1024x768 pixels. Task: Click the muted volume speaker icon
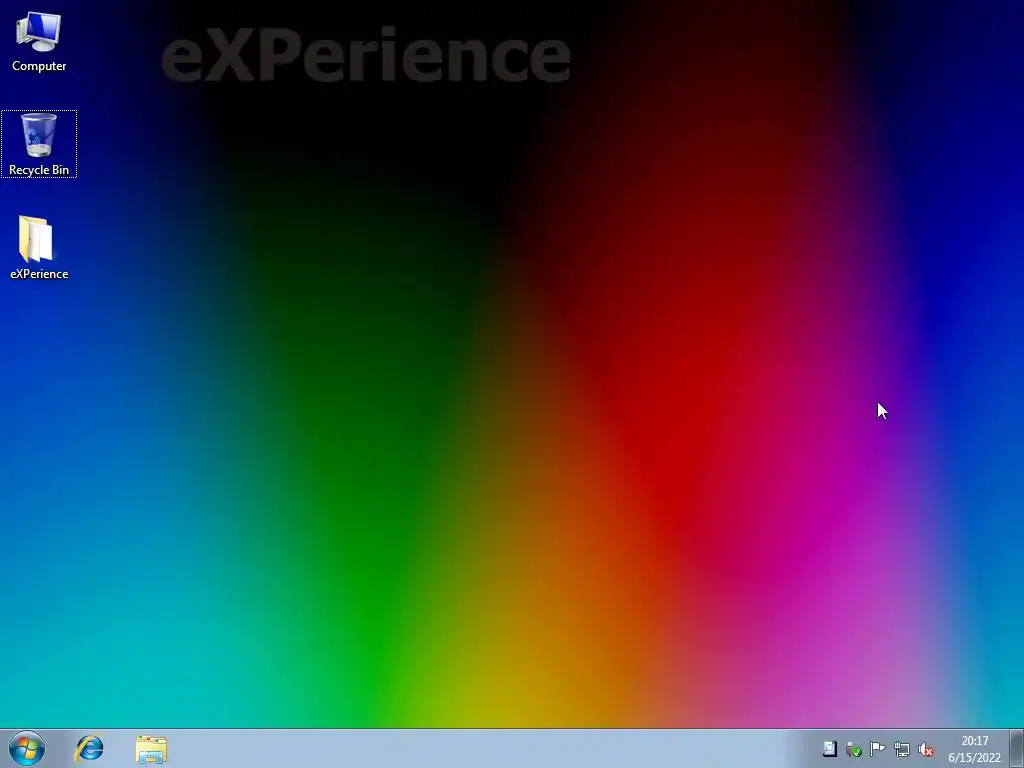click(926, 749)
